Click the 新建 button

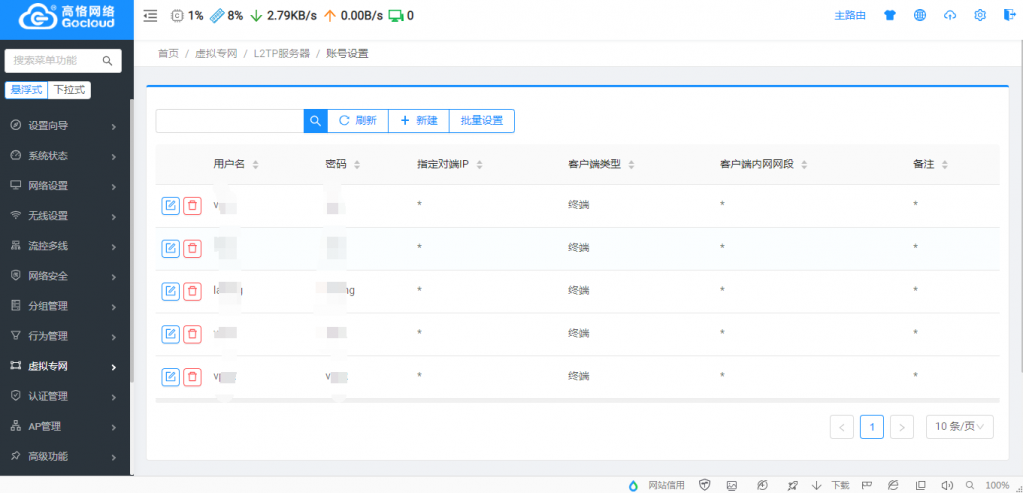(418, 121)
